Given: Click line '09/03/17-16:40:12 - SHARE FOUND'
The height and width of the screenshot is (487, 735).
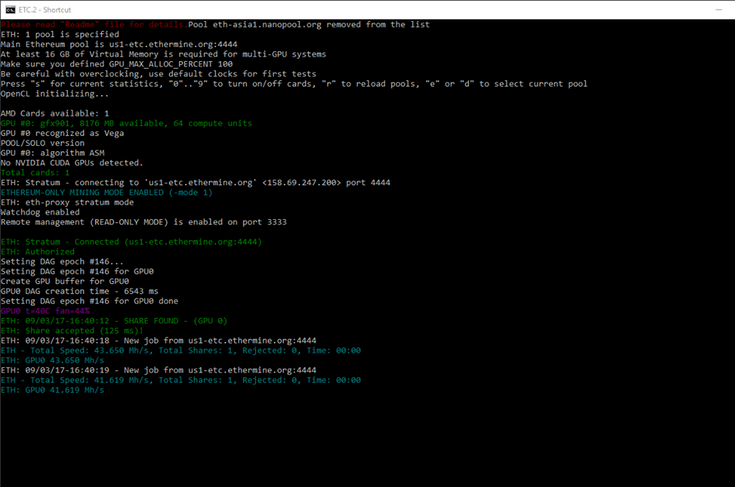Looking at the screenshot, I should click(114, 321).
